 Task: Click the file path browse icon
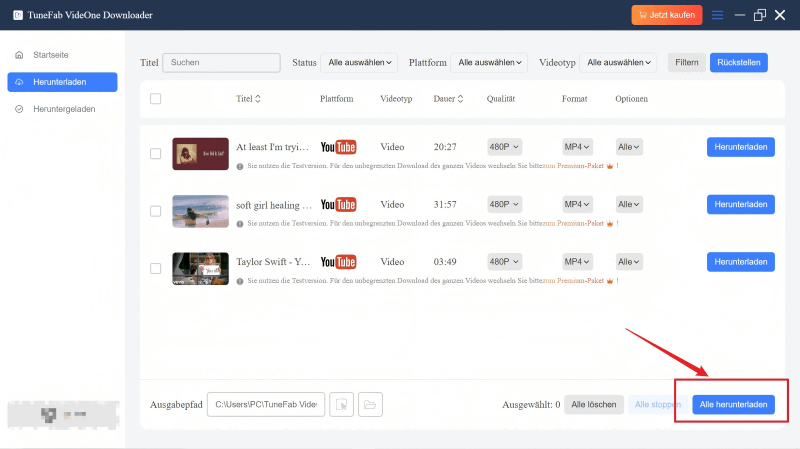coord(341,404)
